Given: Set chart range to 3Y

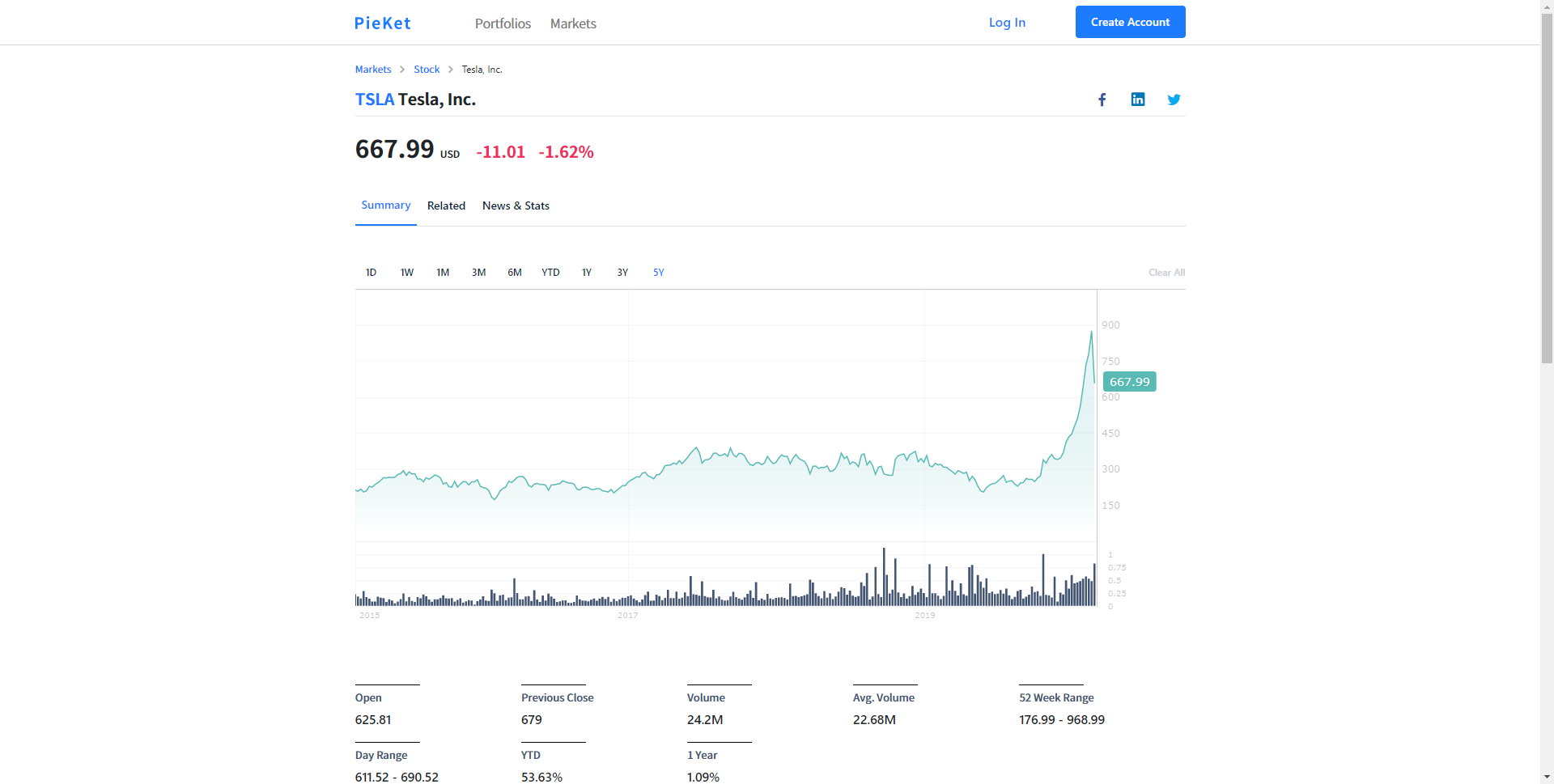Looking at the screenshot, I should [x=622, y=273].
